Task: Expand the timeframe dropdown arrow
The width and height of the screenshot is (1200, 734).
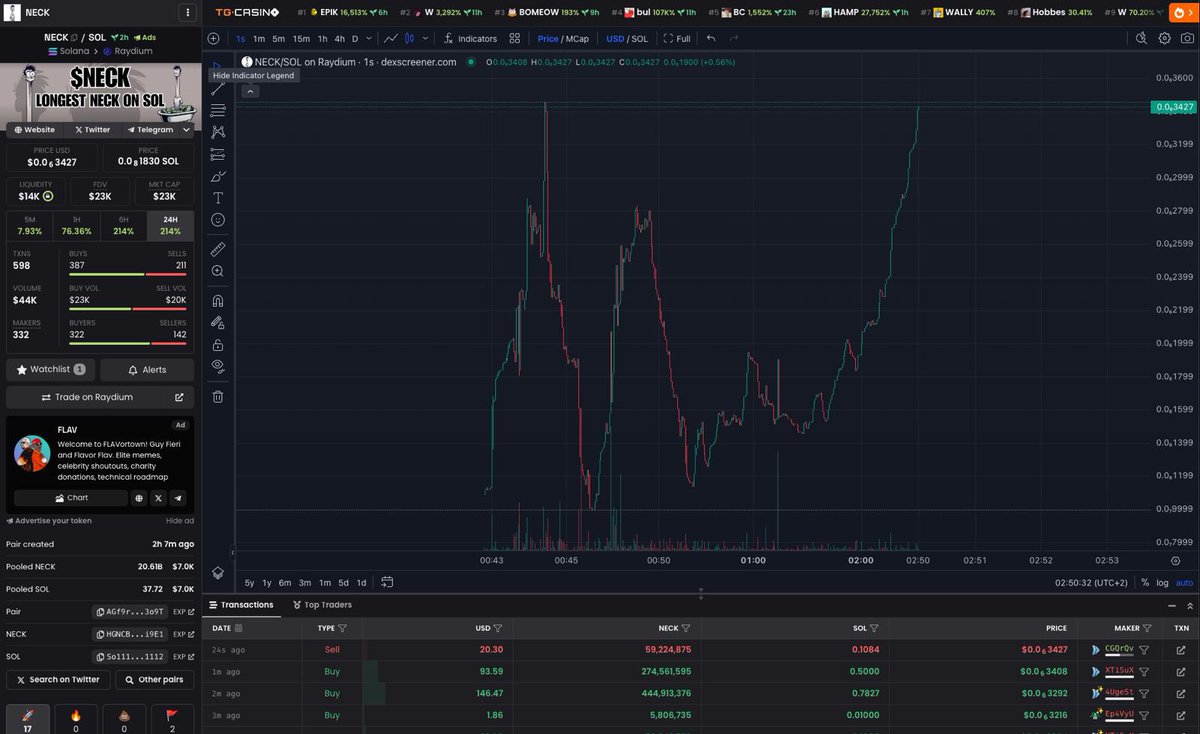Action: [369, 38]
